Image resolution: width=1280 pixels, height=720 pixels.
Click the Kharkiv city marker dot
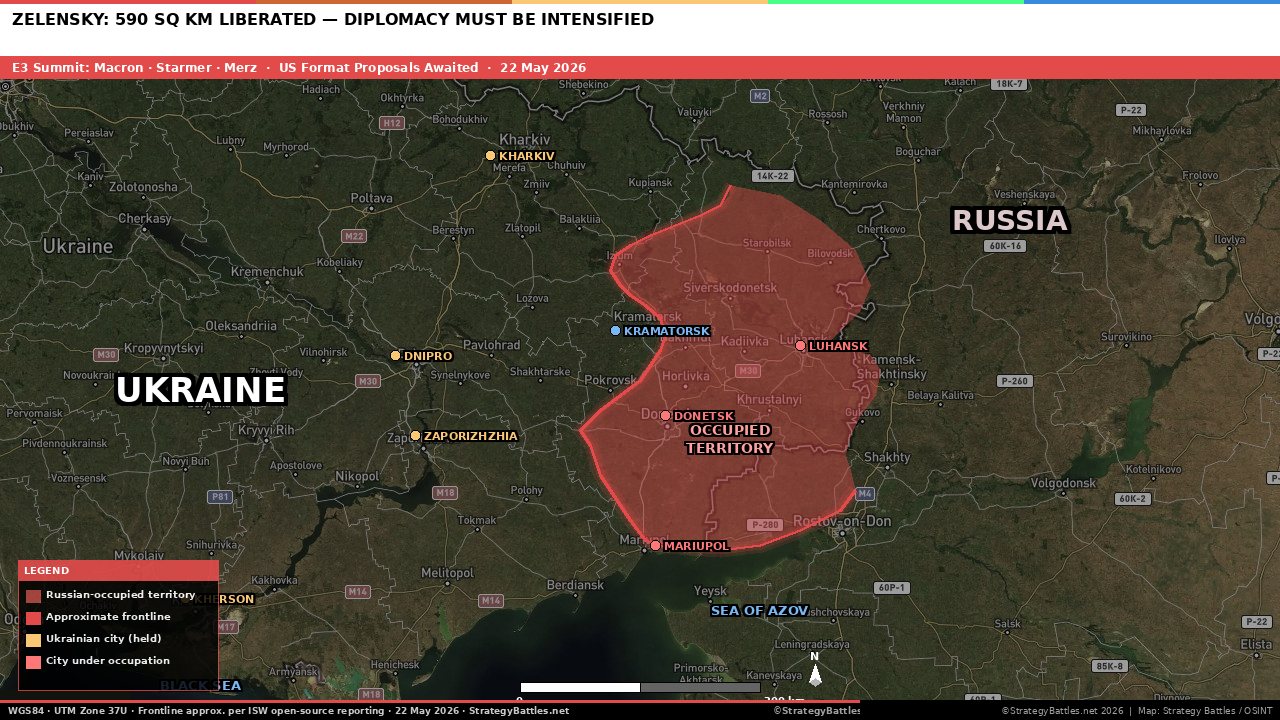[490, 156]
